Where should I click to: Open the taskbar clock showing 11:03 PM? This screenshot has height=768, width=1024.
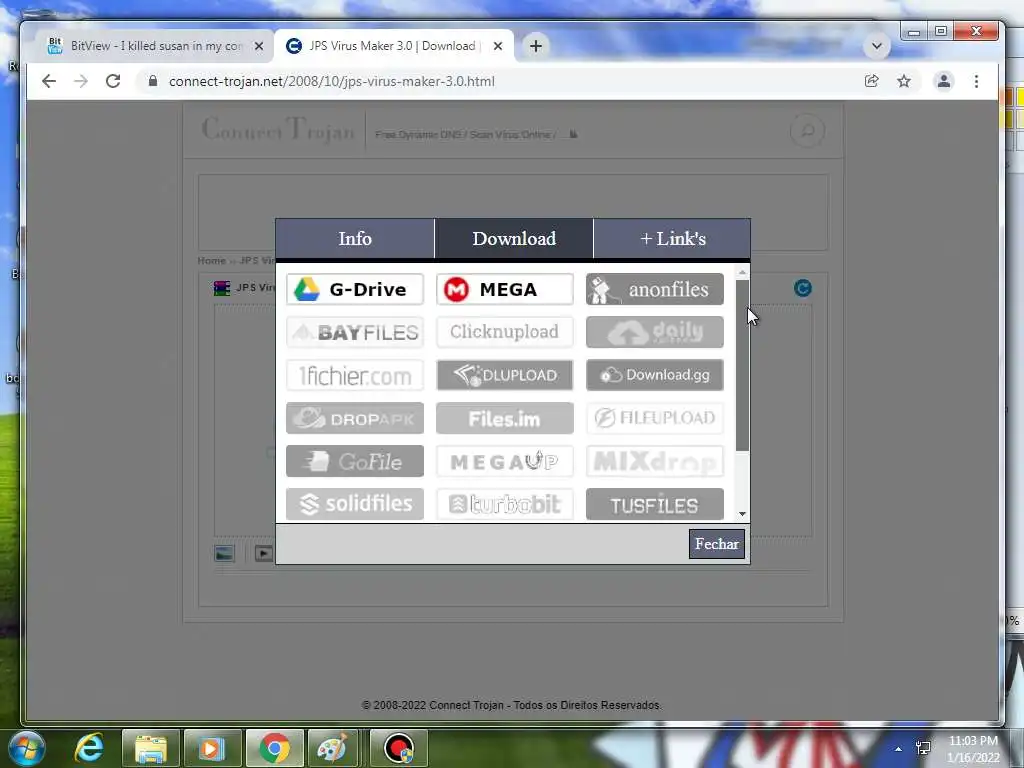tap(973, 749)
